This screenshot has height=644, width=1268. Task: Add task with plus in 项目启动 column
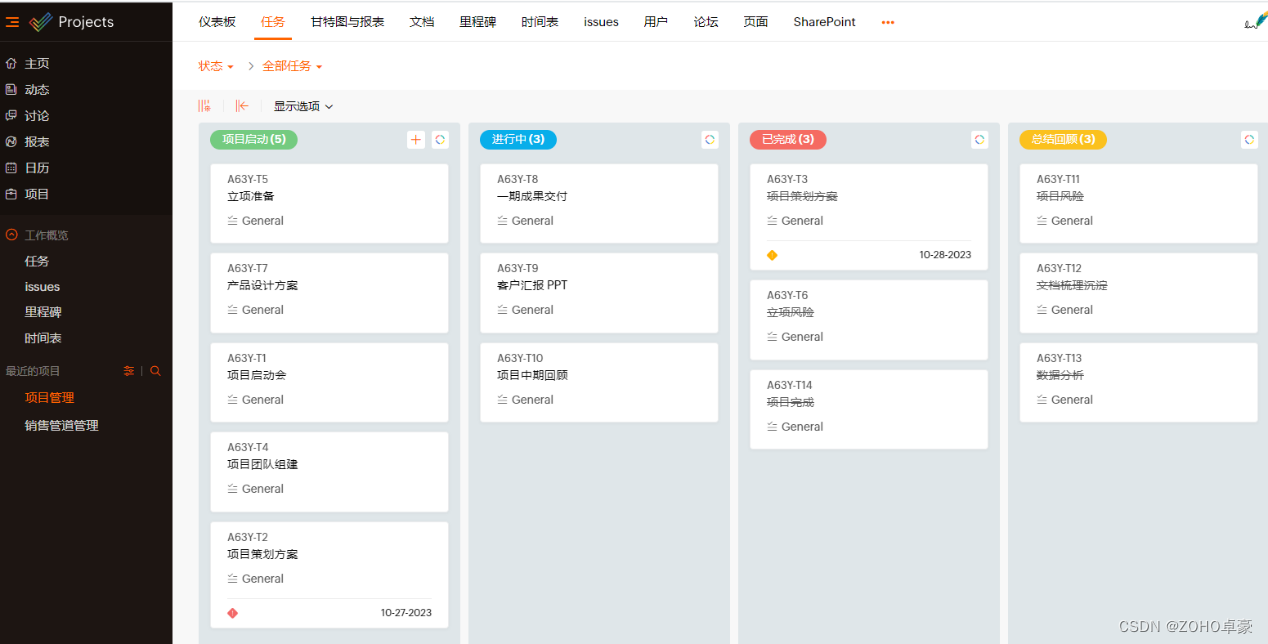(x=416, y=140)
